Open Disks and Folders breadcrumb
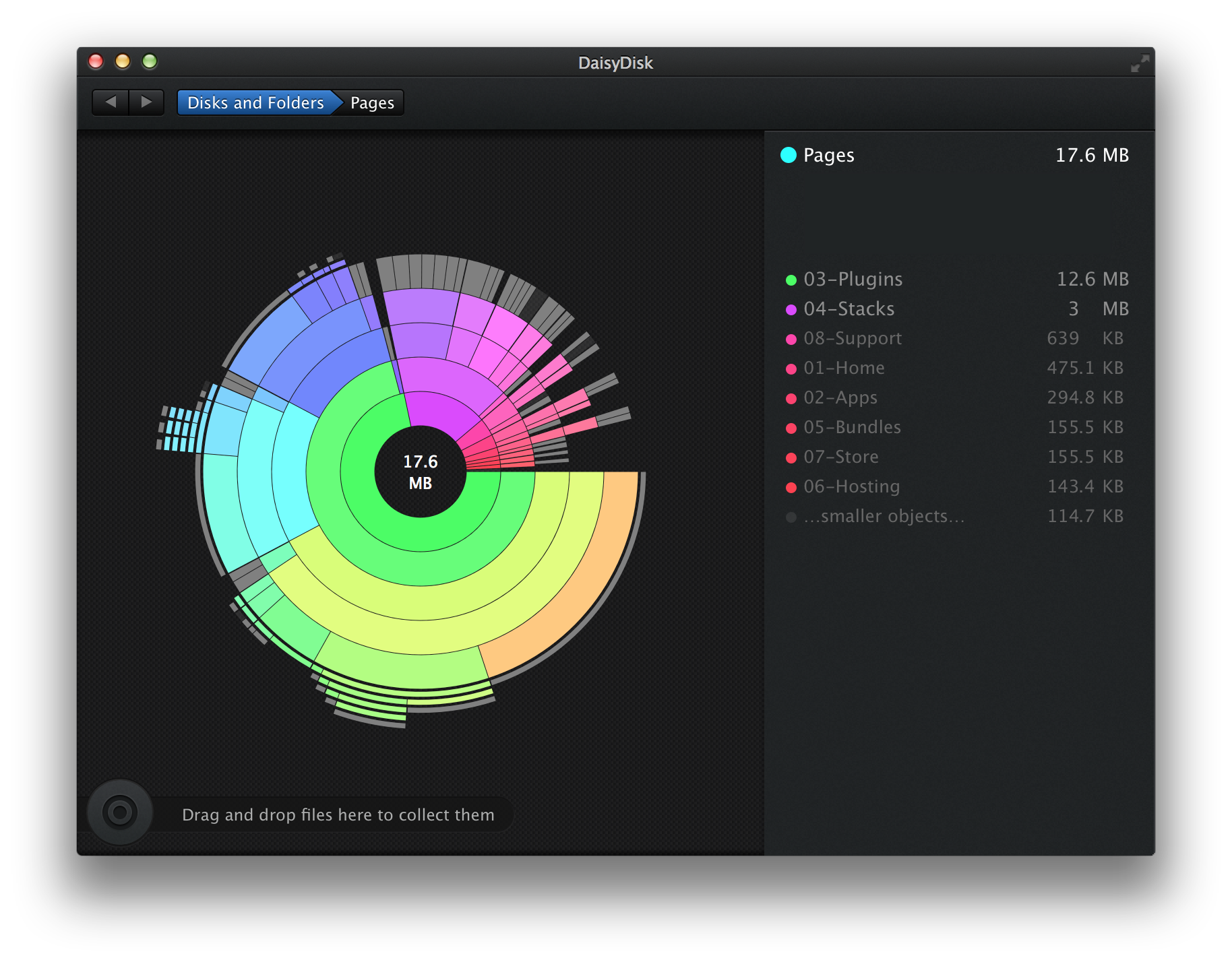The height and width of the screenshot is (962, 1232). (256, 102)
